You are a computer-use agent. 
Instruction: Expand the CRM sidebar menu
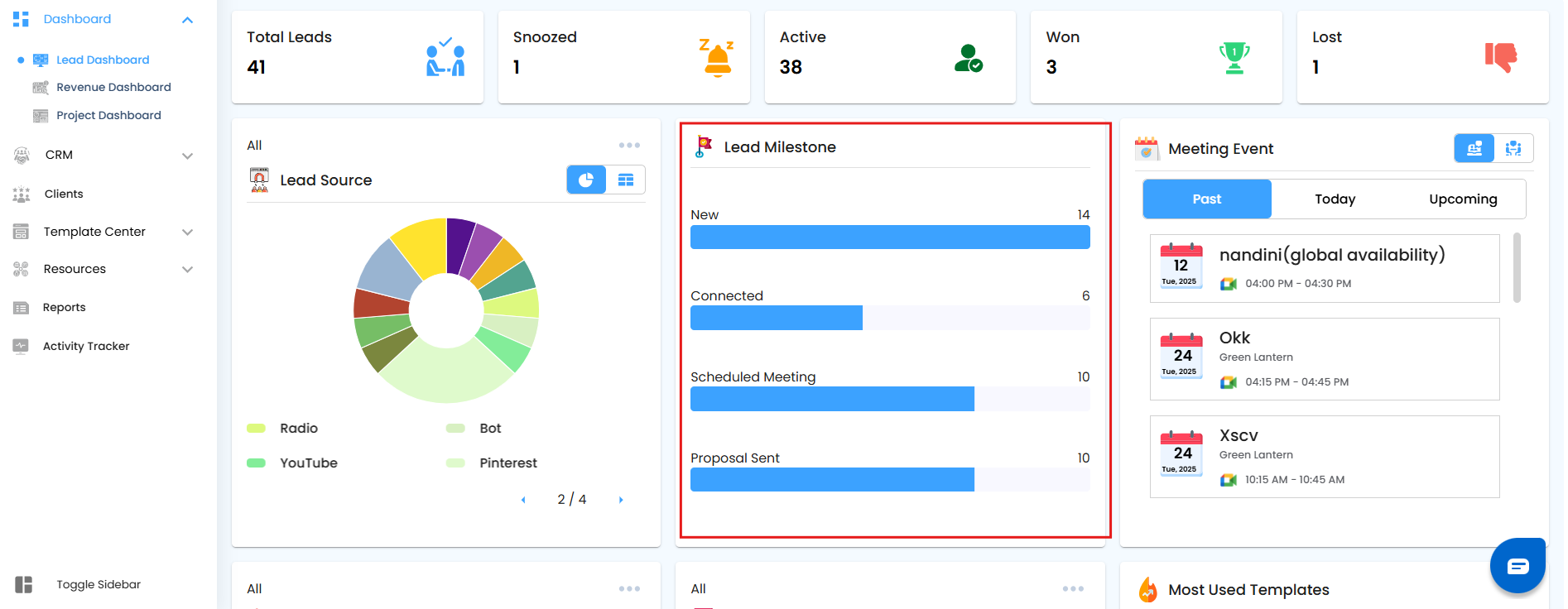tap(187, 156)
